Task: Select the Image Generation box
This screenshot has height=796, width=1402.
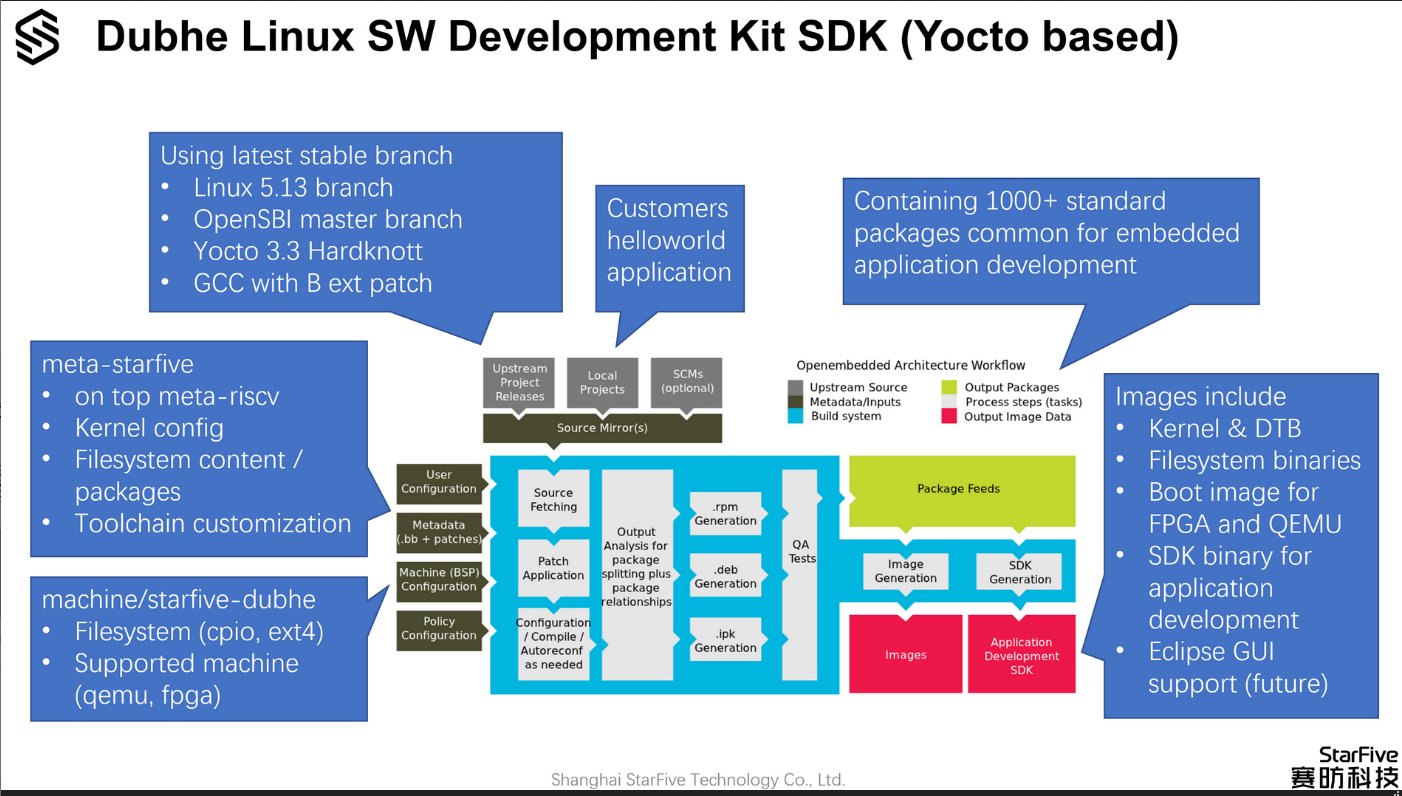Action: click(906, 571)
